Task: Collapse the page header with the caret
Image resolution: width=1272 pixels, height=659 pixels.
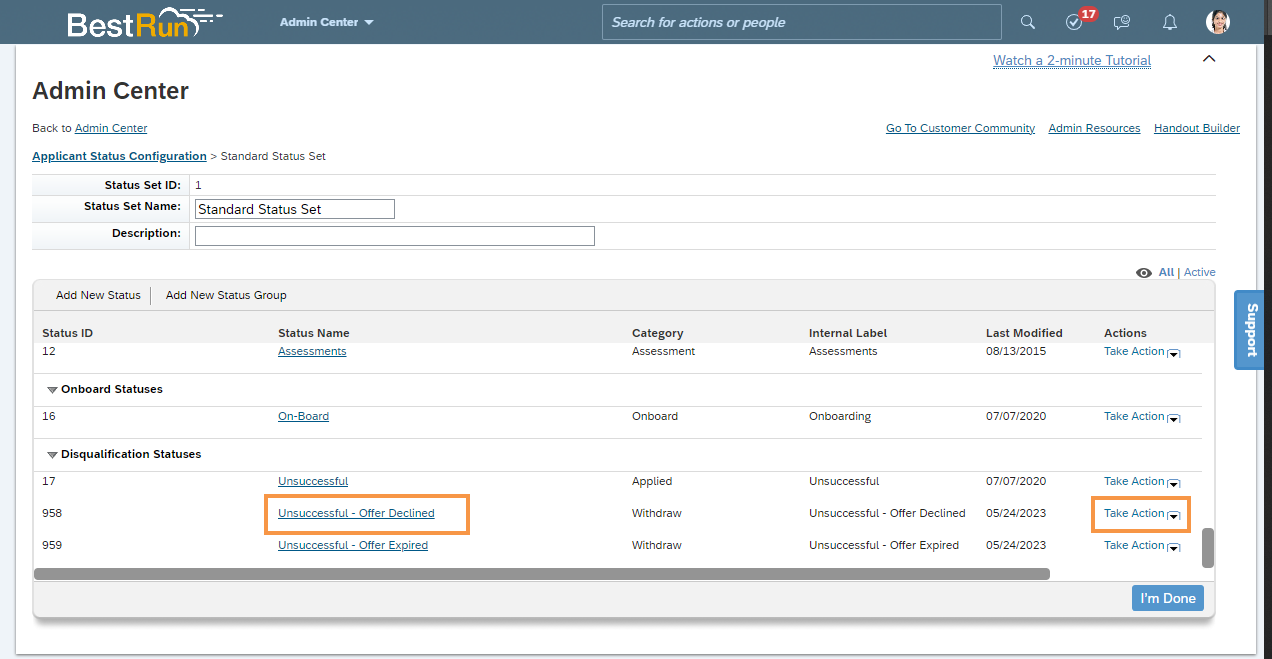Action: point(1208,59)
